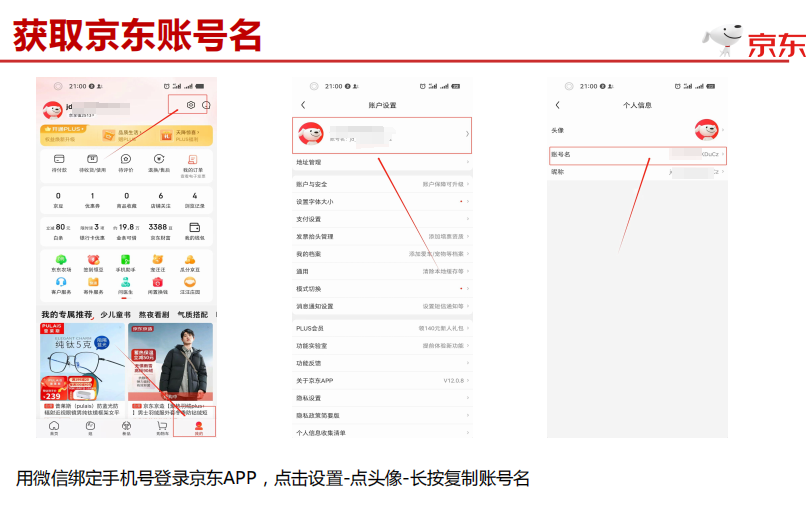This screenshot has width=812, height=507.
Task: Tap the shopping cart icon in bottom bar
Action: pyautogui.click(x=162, y=428)
